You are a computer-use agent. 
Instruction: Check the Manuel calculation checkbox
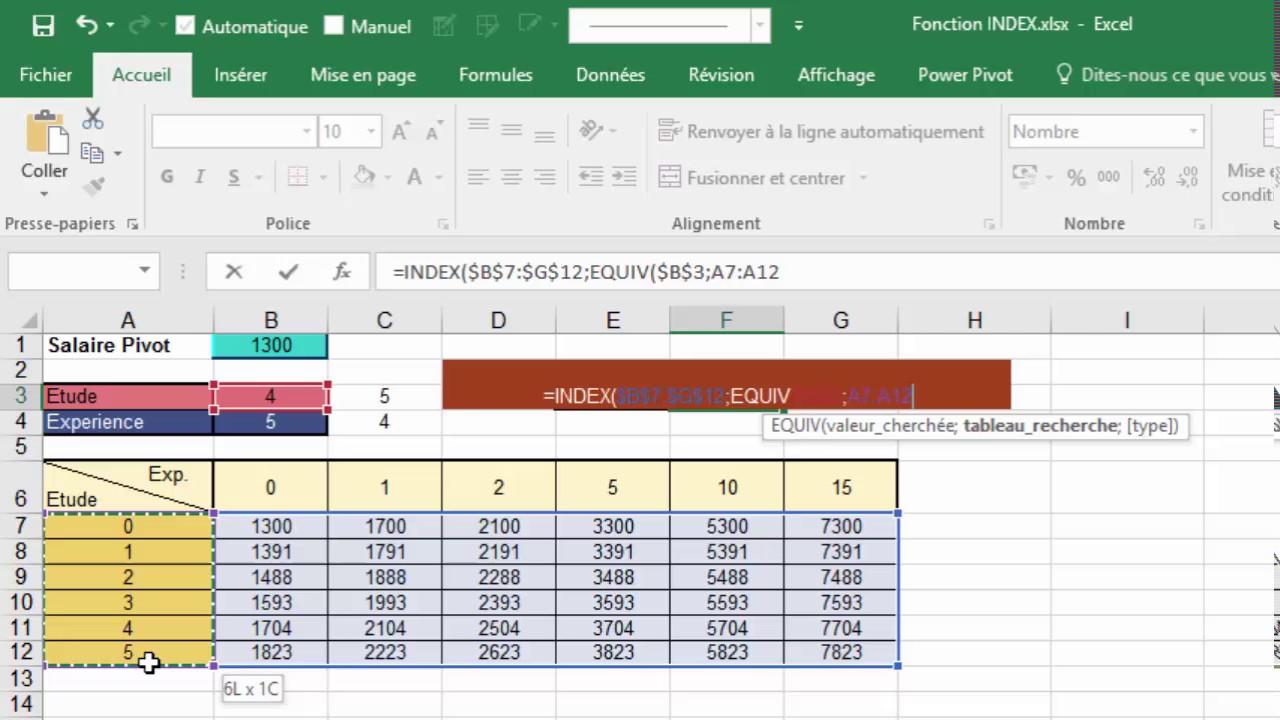click(334, 26)
